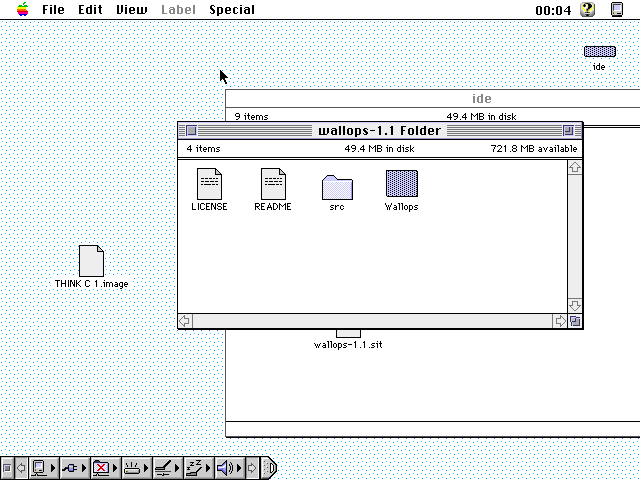The width and height of the screenshot is (640, 480).
Task: Select the THINK C 1.image file on desktop
Action: click(91, 261)
